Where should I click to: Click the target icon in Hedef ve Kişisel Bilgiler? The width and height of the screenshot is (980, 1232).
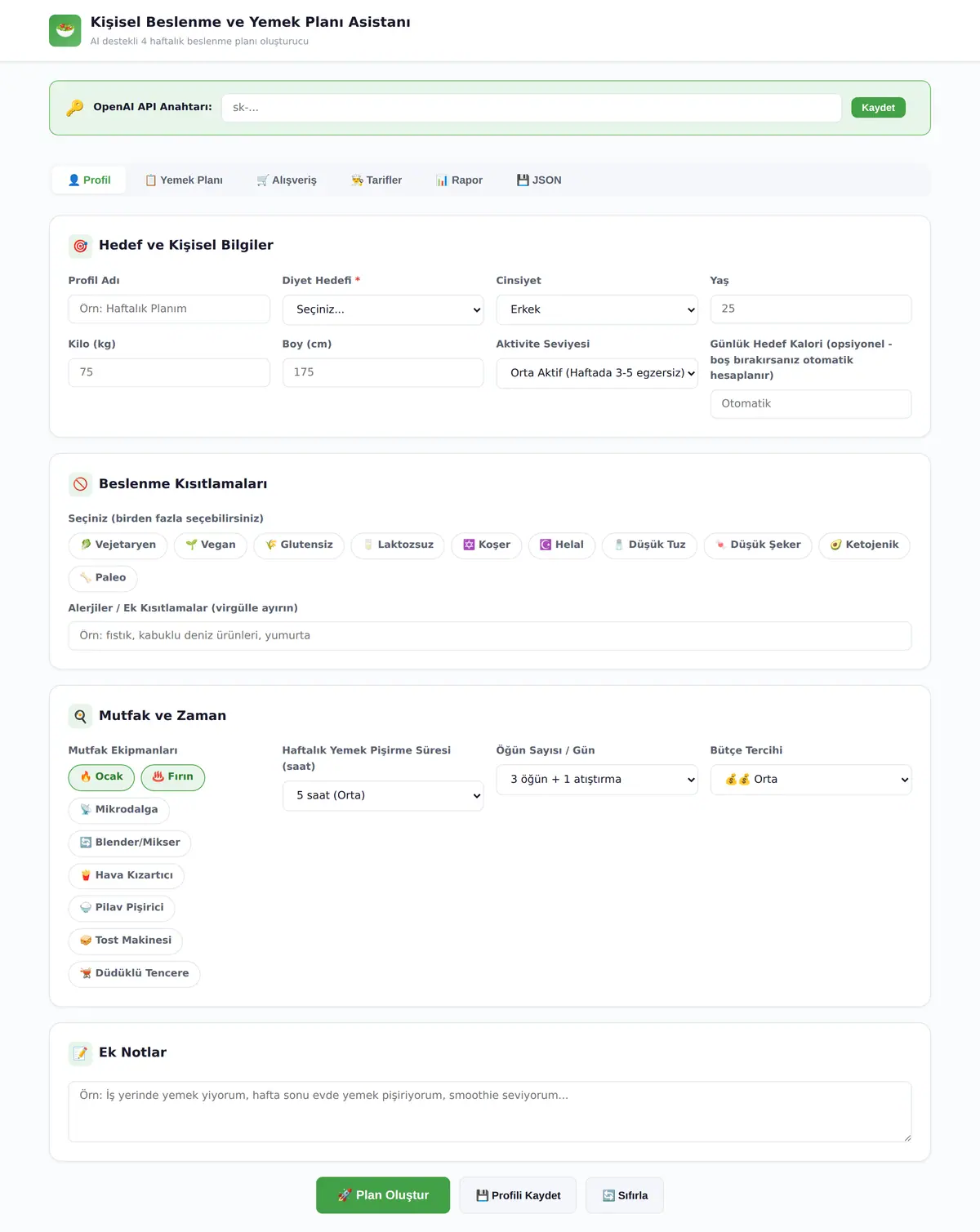(80, 246)
